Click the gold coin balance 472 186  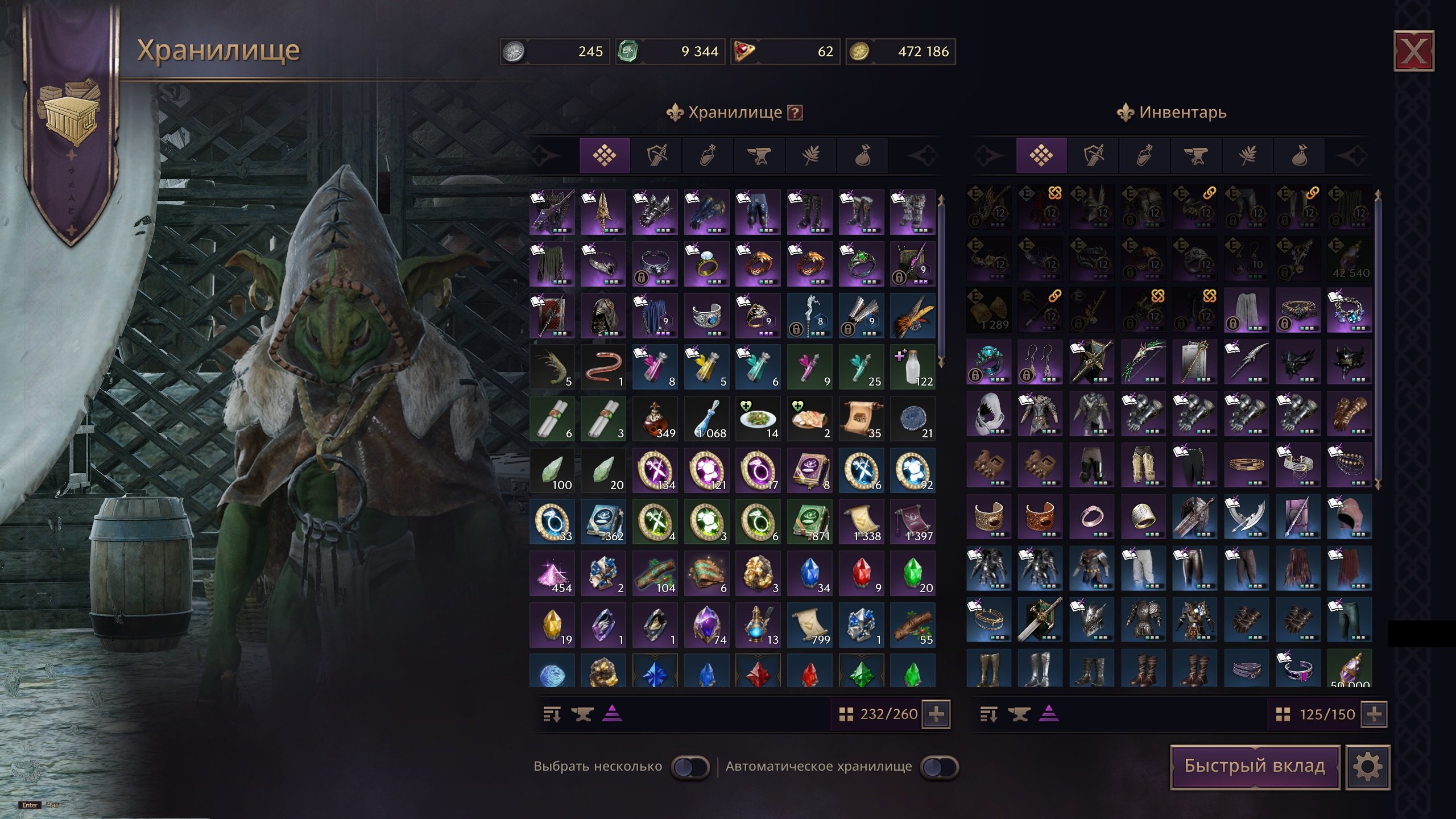(x=901, y=52)
